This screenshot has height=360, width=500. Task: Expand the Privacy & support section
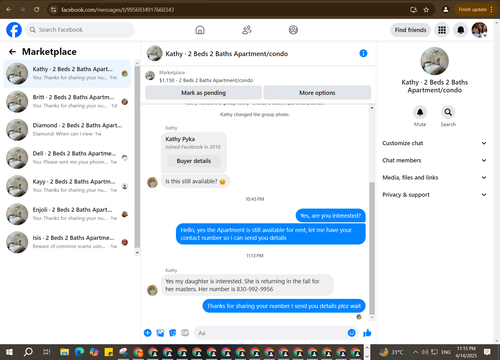[x=435, y=195]
